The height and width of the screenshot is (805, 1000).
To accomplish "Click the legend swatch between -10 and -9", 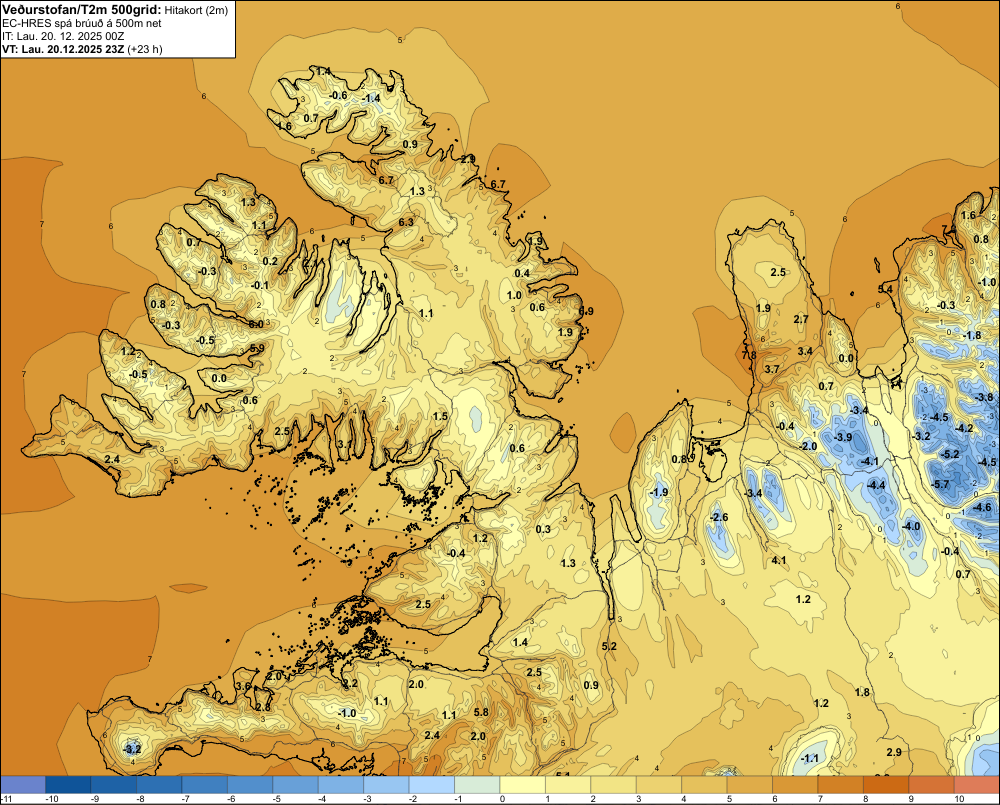I will pos(68,785).
